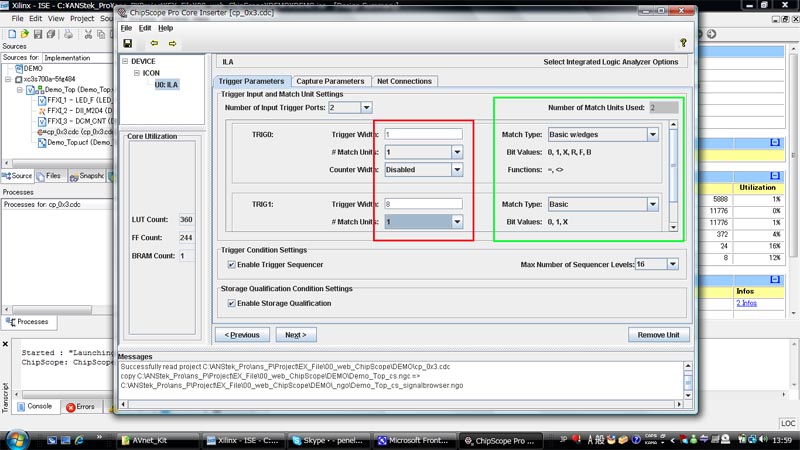Enable Trigger Sequencer checkbox
The image size is (800, 450).
coord(232,265)
